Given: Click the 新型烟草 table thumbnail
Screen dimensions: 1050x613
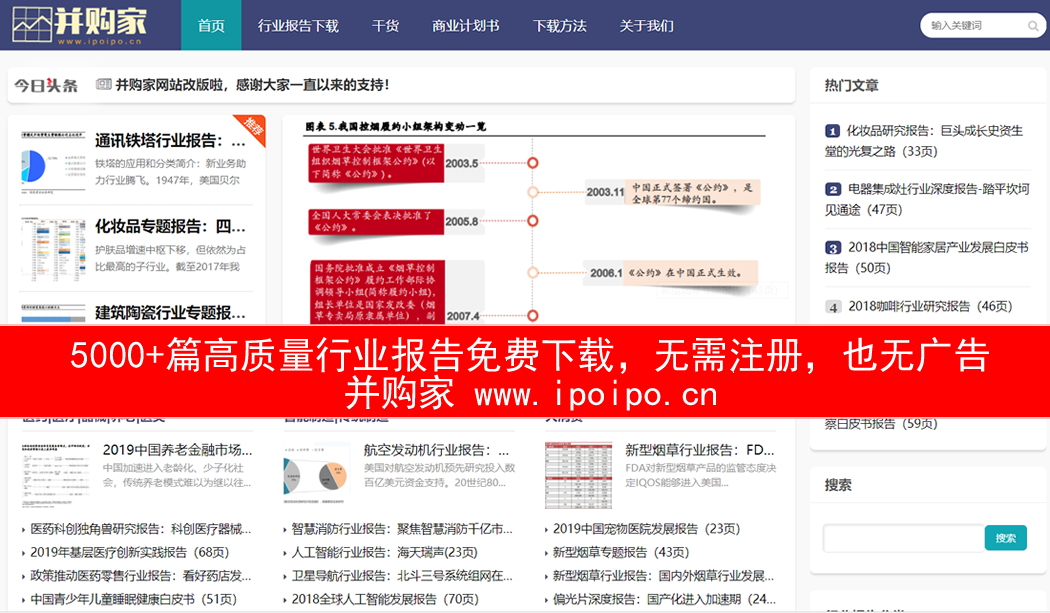Looking at the screenshot, I should pos(579,474).
